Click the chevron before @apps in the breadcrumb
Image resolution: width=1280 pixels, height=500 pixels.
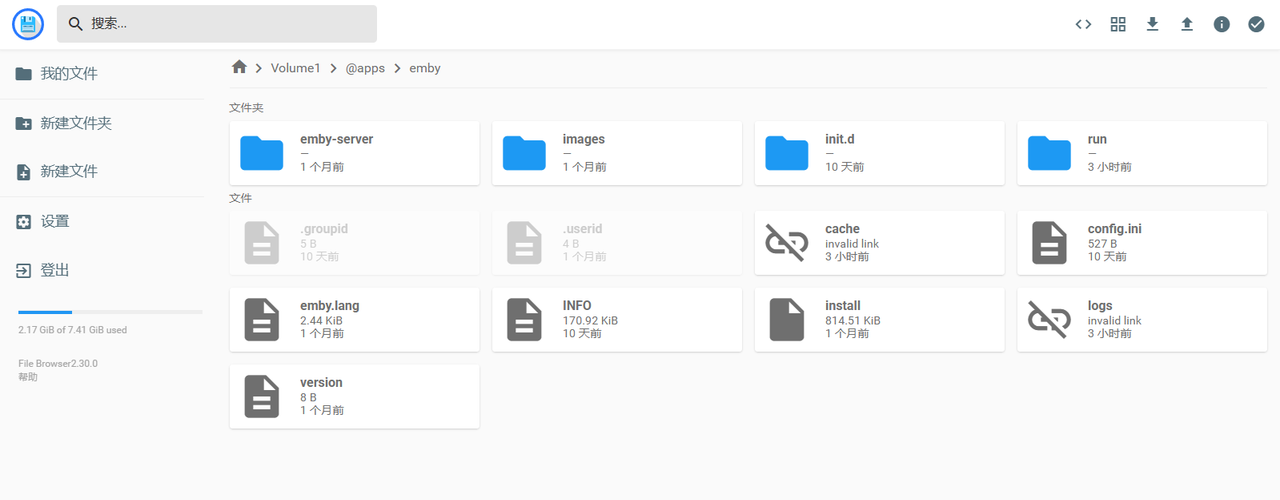(x=334, y=68)
